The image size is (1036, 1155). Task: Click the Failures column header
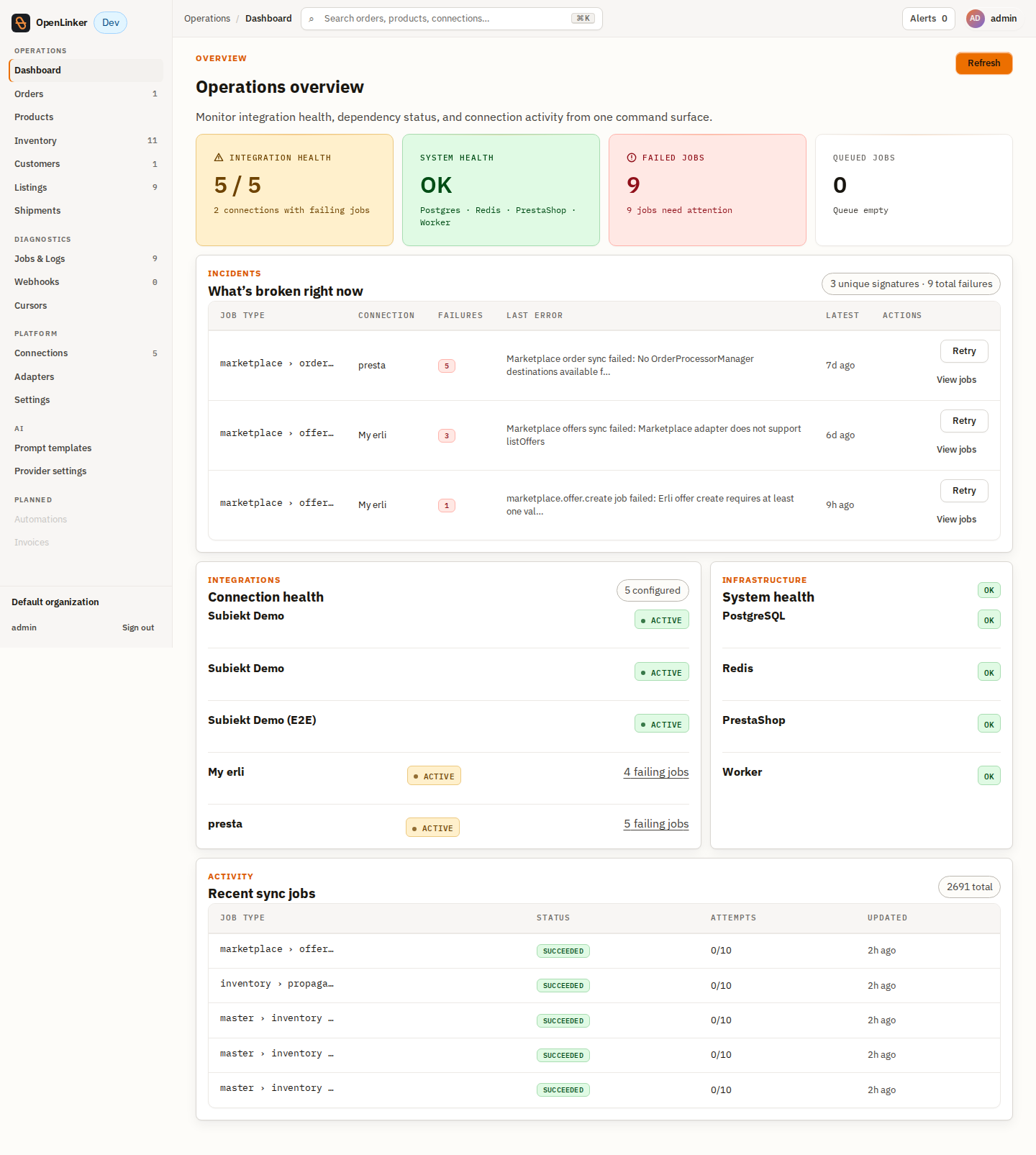[x=460, y=316]
